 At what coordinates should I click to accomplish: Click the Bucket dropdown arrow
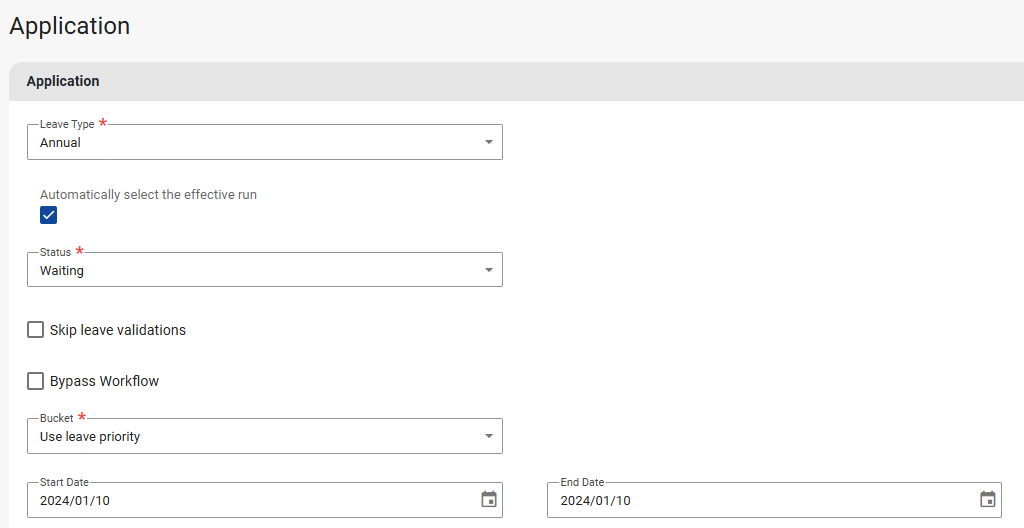coord(488,436)
